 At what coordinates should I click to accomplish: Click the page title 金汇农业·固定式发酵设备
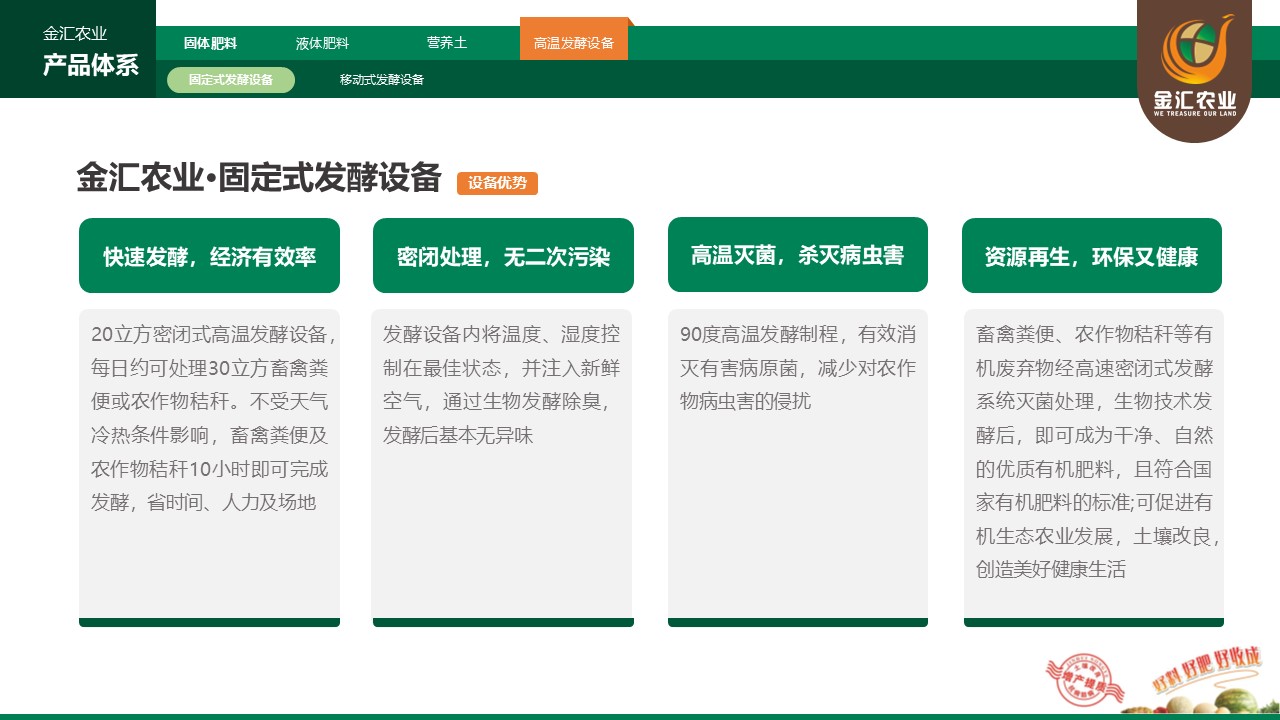click(x=259, y=177)
